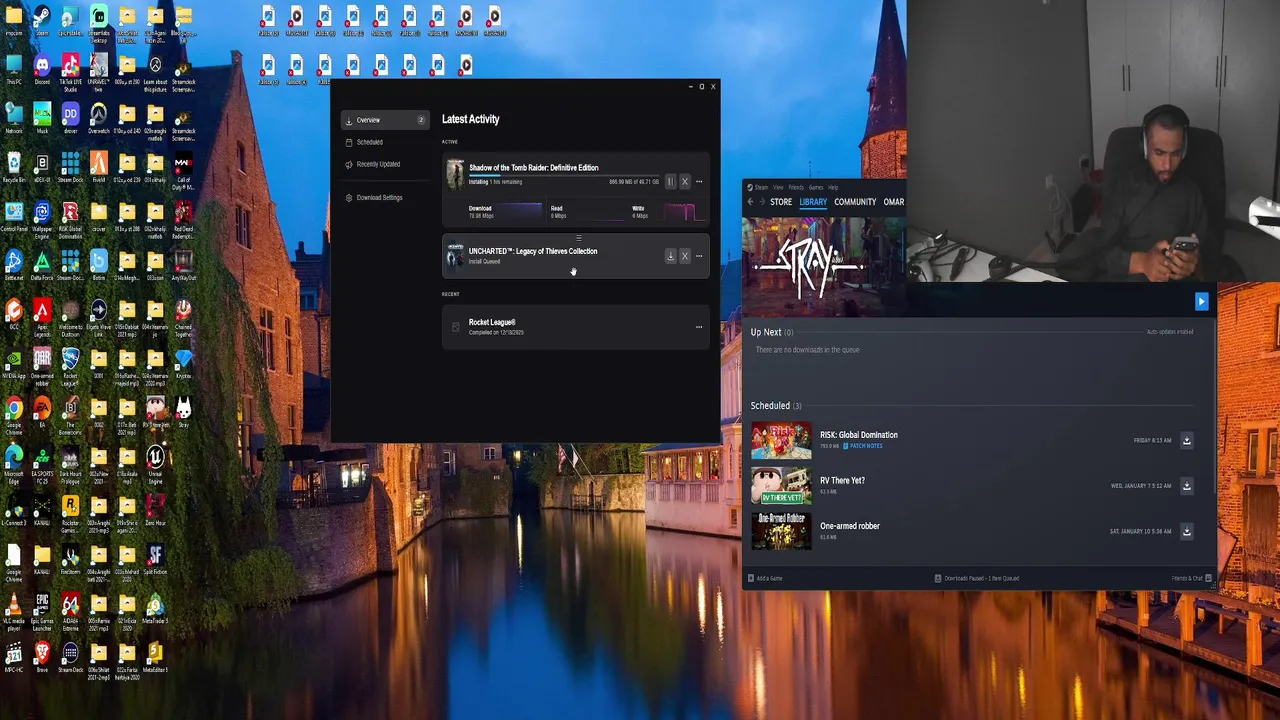Image resolution: width=1280 pixels, height=720 pixels.
Task: Open the VLC media player desktop shortcut
Action: pyautogui.click(x=14, y=613)
